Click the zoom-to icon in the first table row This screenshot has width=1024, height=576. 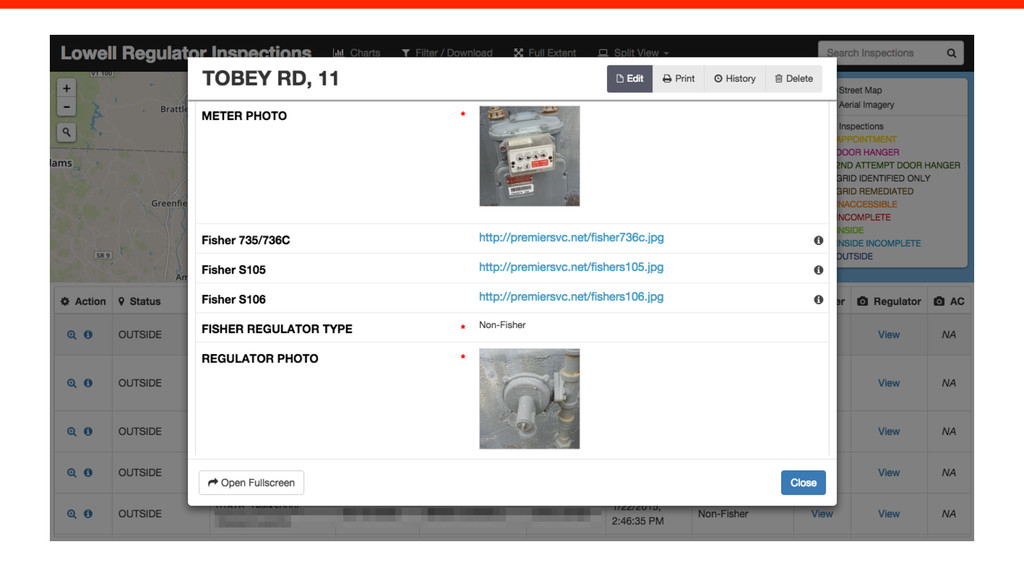pyautogui.click(x=72, y=334)
